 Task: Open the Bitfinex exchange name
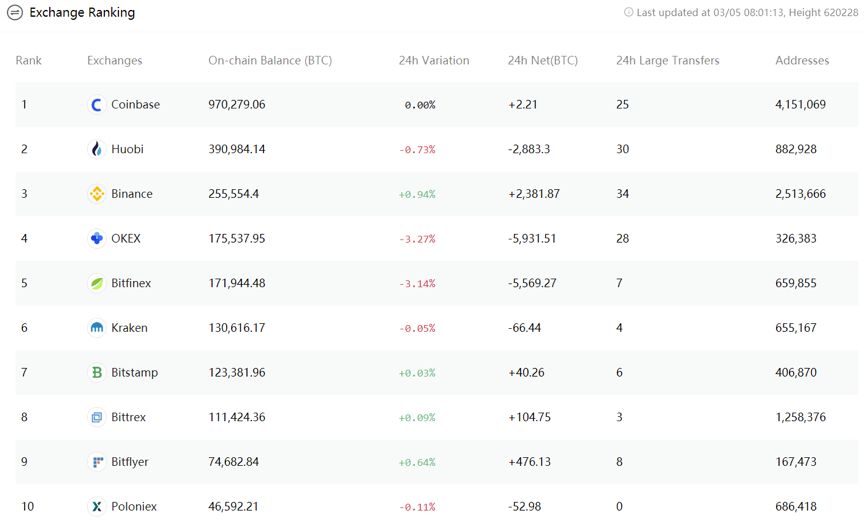[131, 283]
